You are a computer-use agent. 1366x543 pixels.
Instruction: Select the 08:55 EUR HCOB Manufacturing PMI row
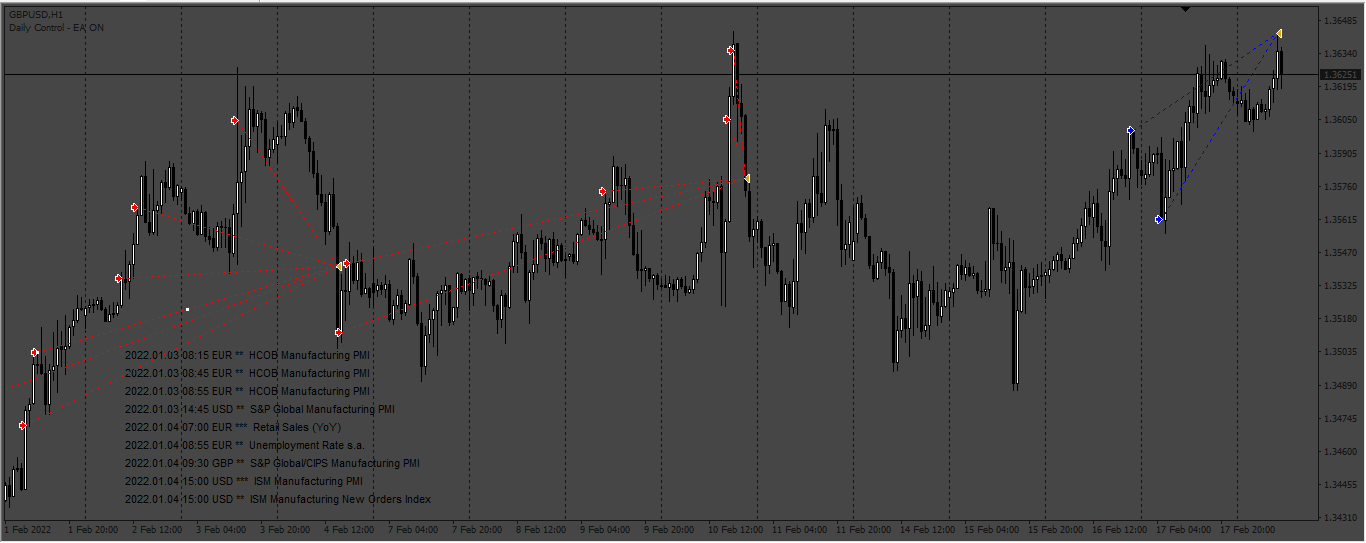tap(247, 391)
